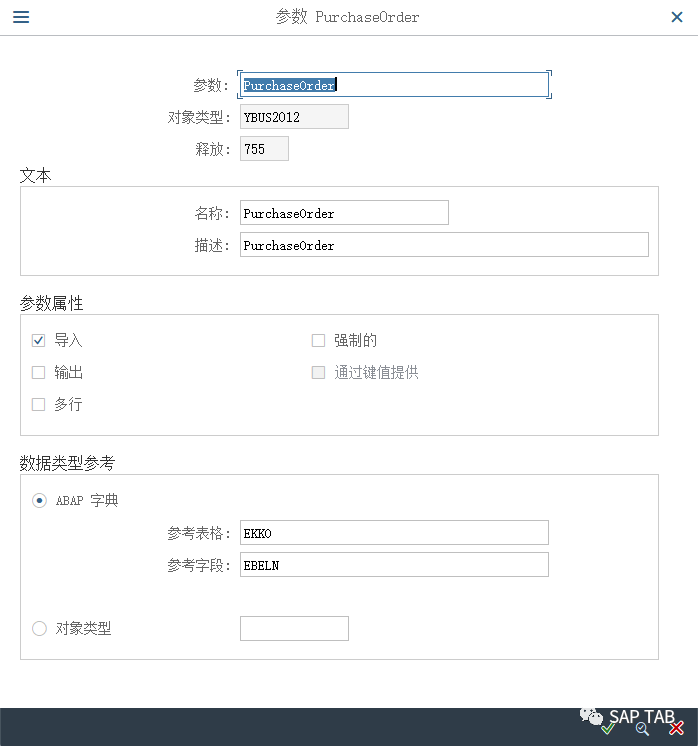The height and width of the screenshot is (746, 698).
Task: Open the hamburger menu at top left
Action: pyautogui.click(x=21, y=17)
